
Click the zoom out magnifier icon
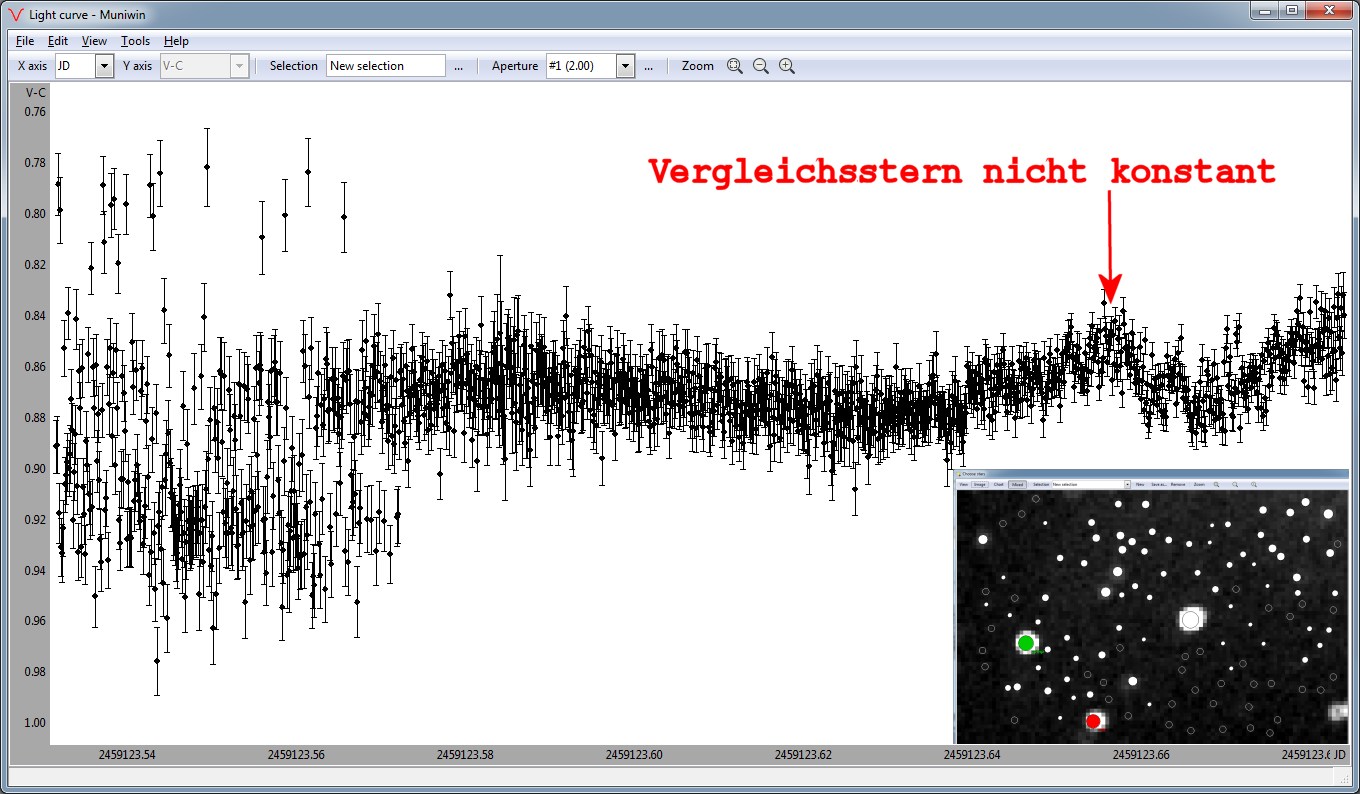761,66
